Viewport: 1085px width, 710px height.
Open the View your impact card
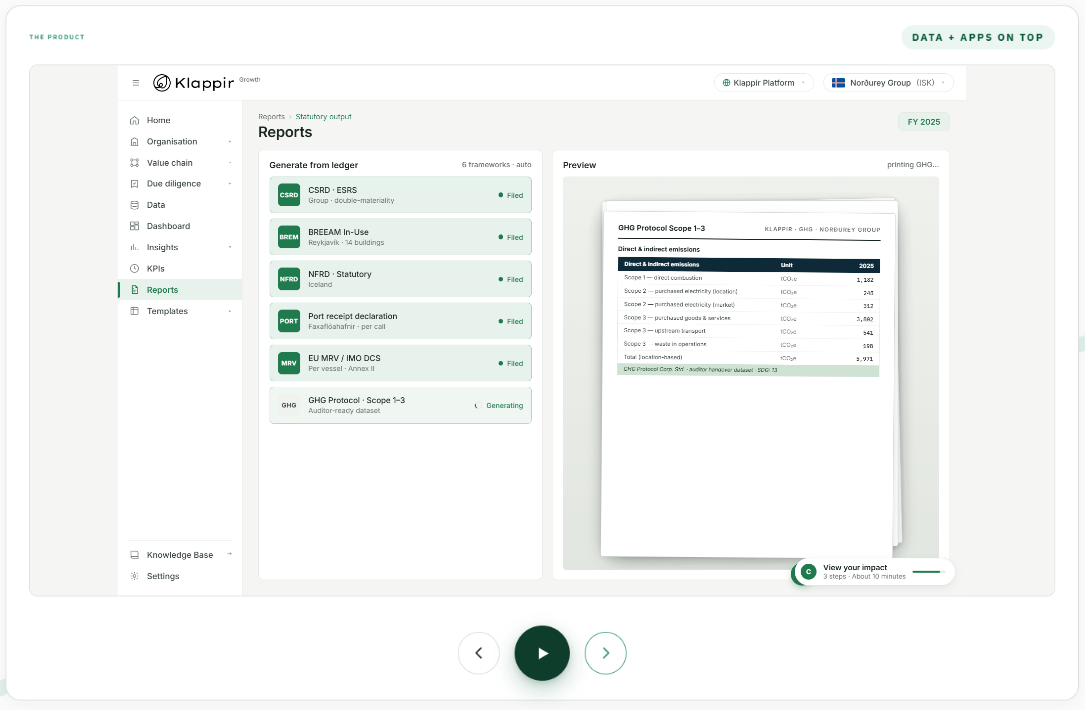873,572
